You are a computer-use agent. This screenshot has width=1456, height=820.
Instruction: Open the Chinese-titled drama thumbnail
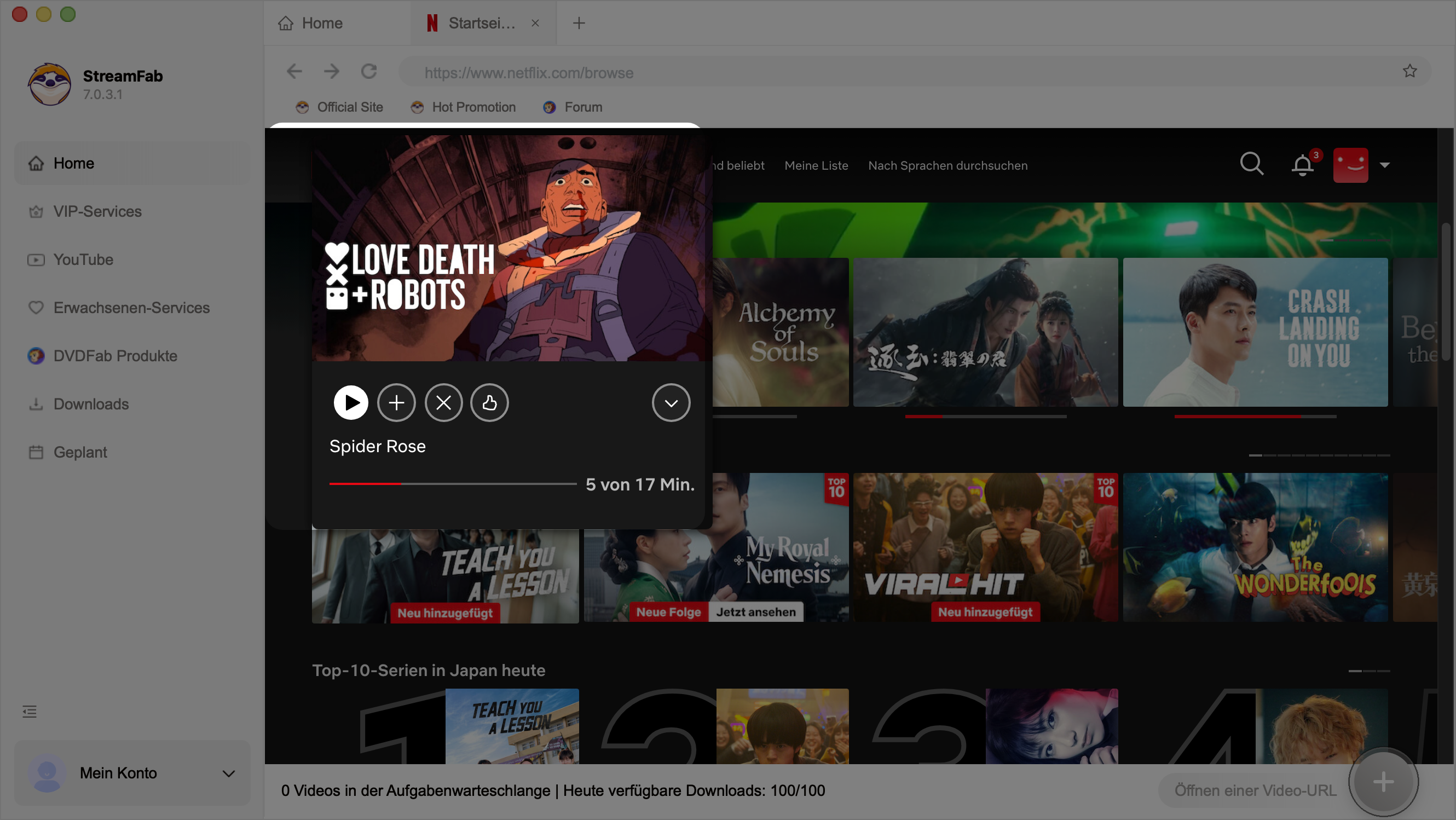click(x=985, y=332)
